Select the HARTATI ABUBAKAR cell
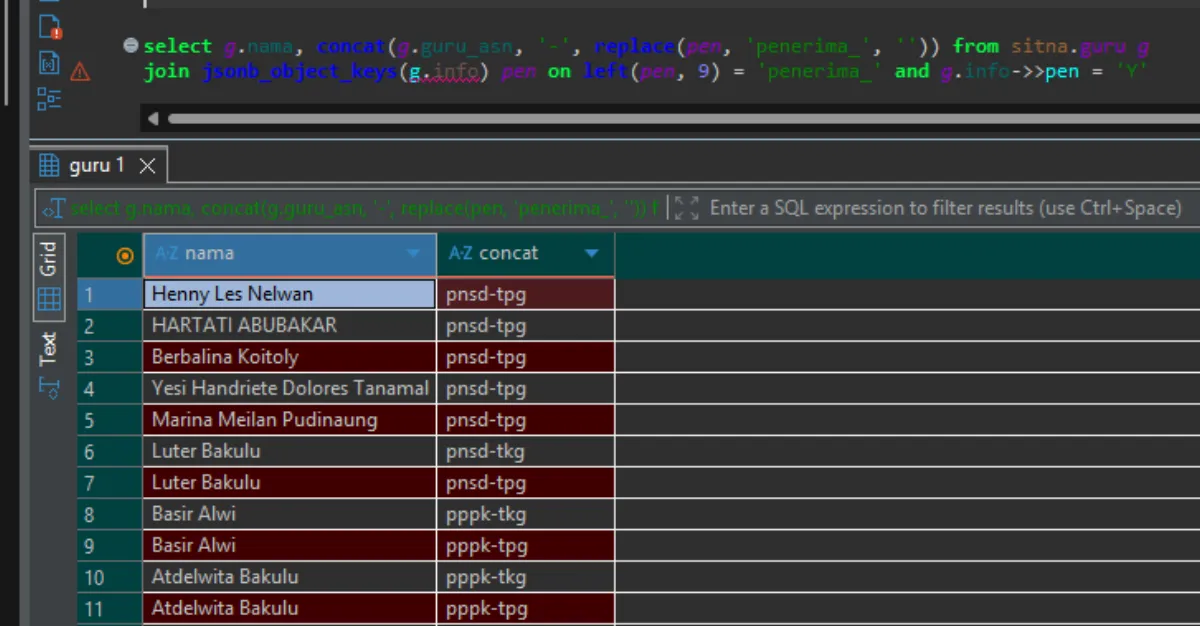Image resolution: width=1200 pixels, height=626 pixels. [x=290, y=325]
